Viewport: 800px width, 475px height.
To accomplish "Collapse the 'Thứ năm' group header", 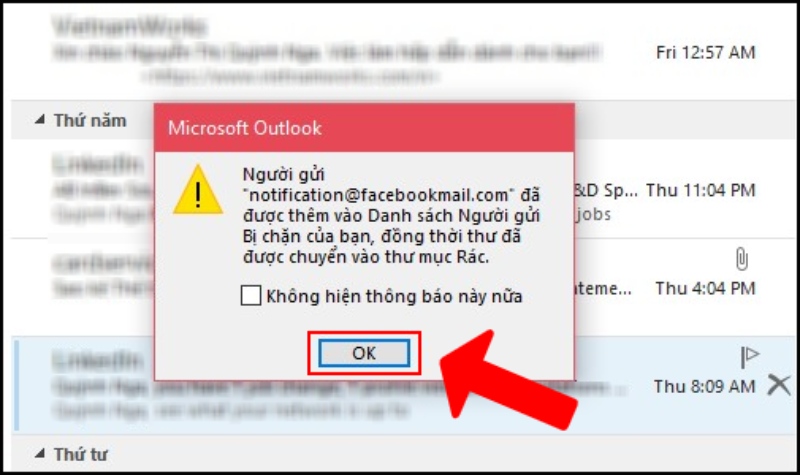I will pyautogui.click(x=39, y=120).
